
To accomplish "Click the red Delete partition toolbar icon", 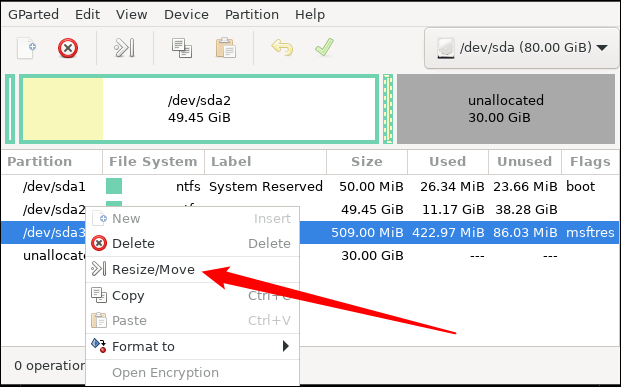I will tap(68, 48).
